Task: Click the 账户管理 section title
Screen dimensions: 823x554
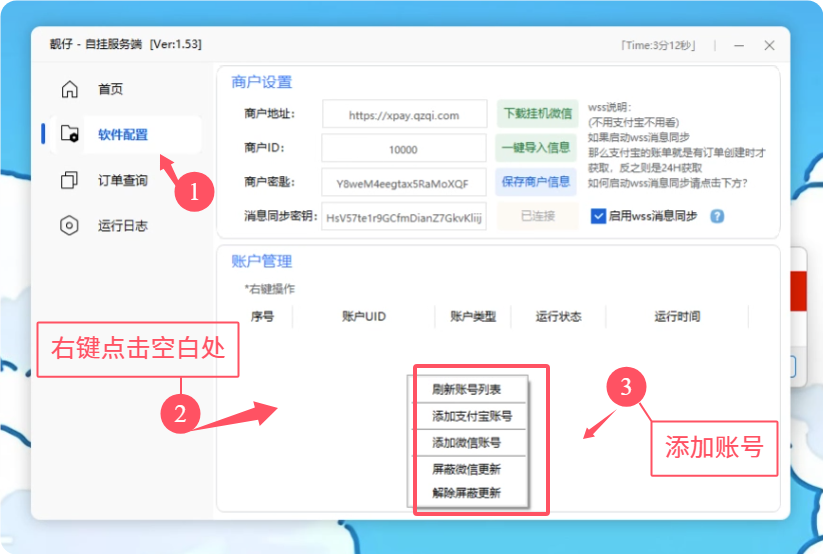Action: pyautogui.click(x=261, y=261)
